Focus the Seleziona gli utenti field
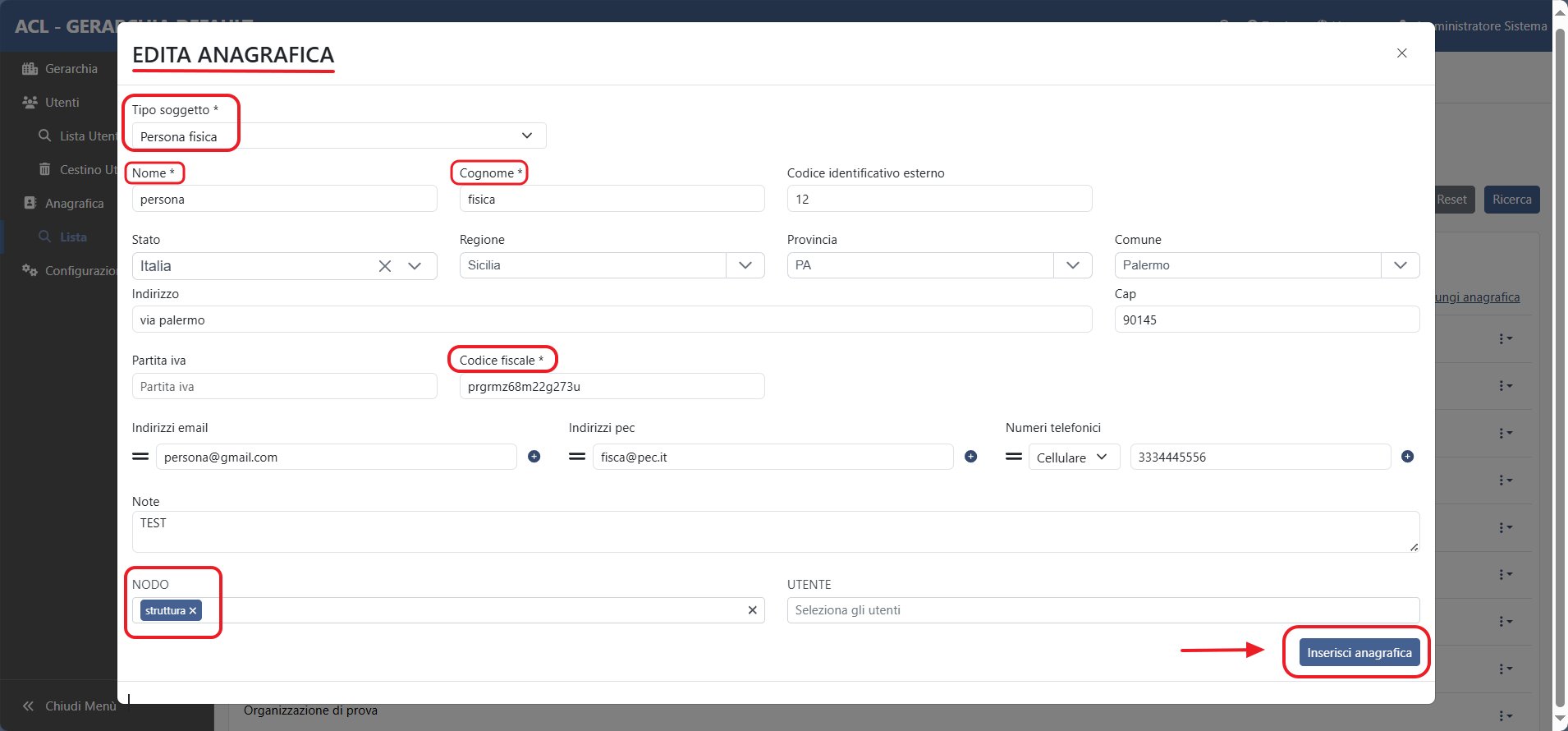The width and height of the screenshot is (1568, 731). (1103, 610)
